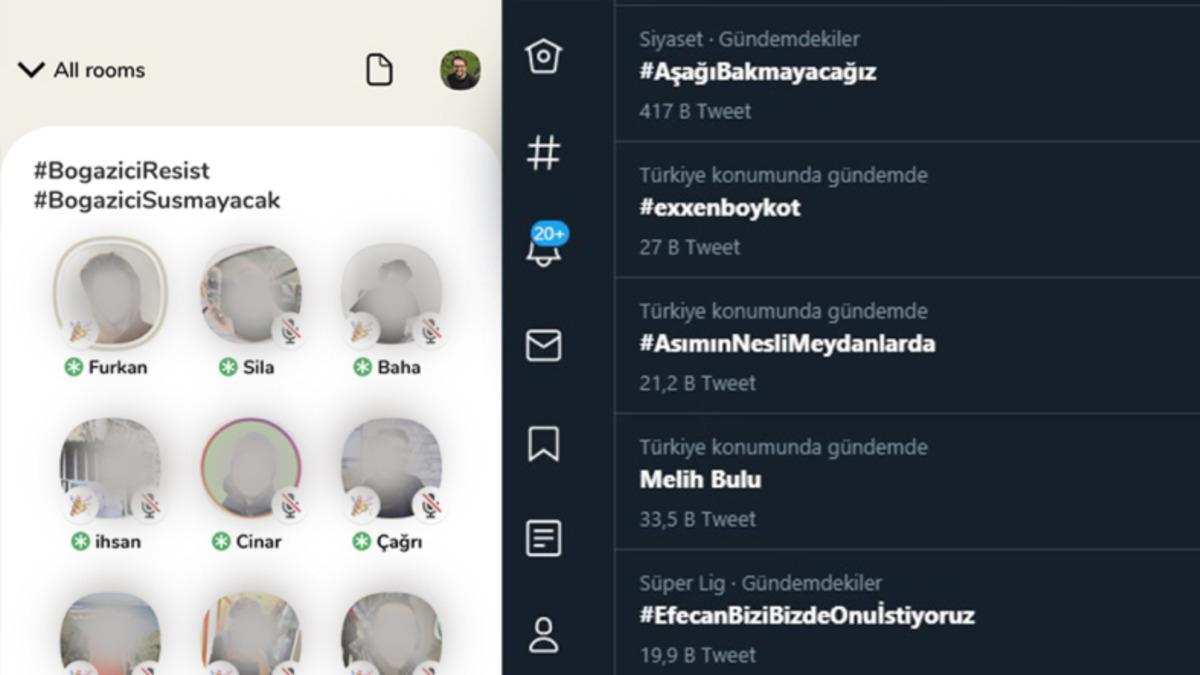1200x675 pixels.
Task: Open the Lists icon in the sidebar
Action: (542, 538)
